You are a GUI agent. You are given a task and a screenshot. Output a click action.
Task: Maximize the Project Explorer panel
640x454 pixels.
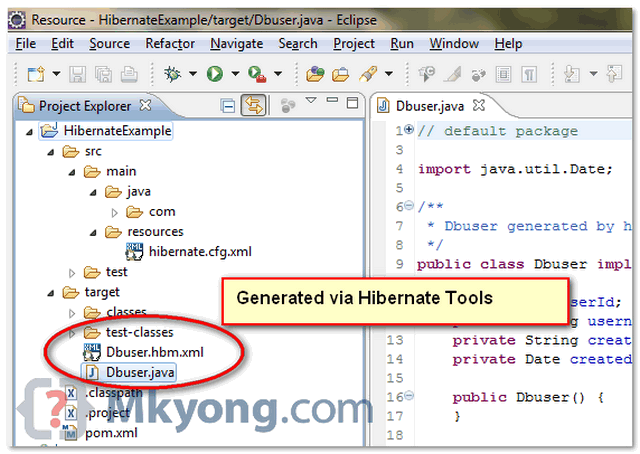pyautogui.click(x=352, y=102)
